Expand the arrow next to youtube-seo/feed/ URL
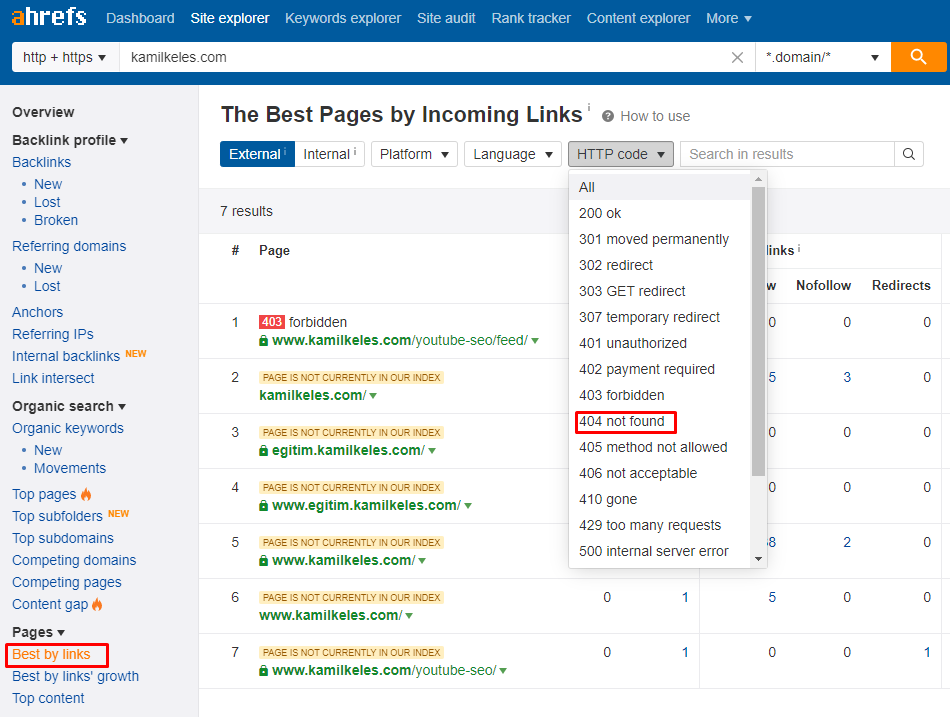Screen dimensions: 950x717 (535, 341)
